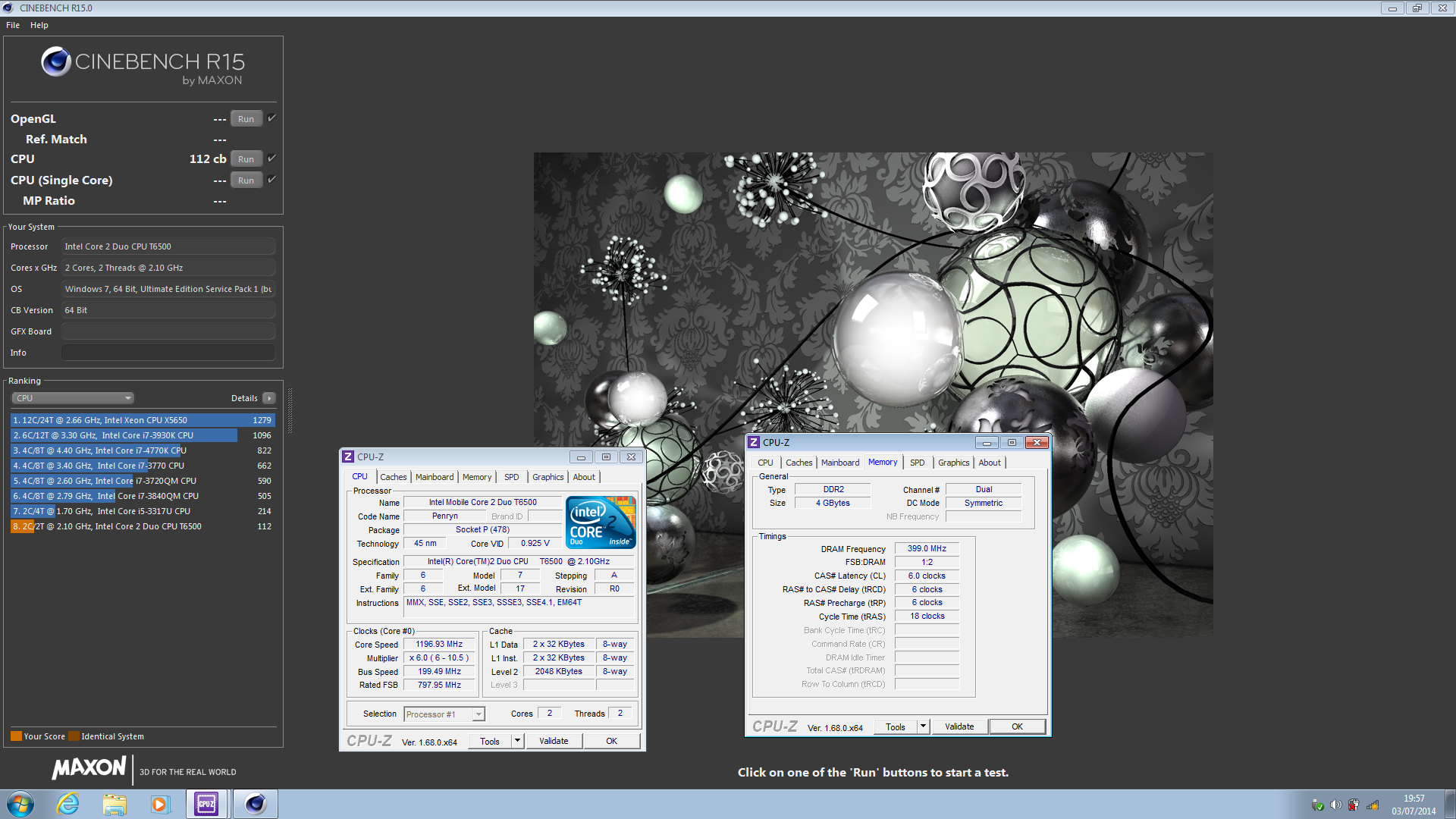Switch to SPD tab in CPU-Z CPU window
1456x819 pixels.
[x=512, y=477]
